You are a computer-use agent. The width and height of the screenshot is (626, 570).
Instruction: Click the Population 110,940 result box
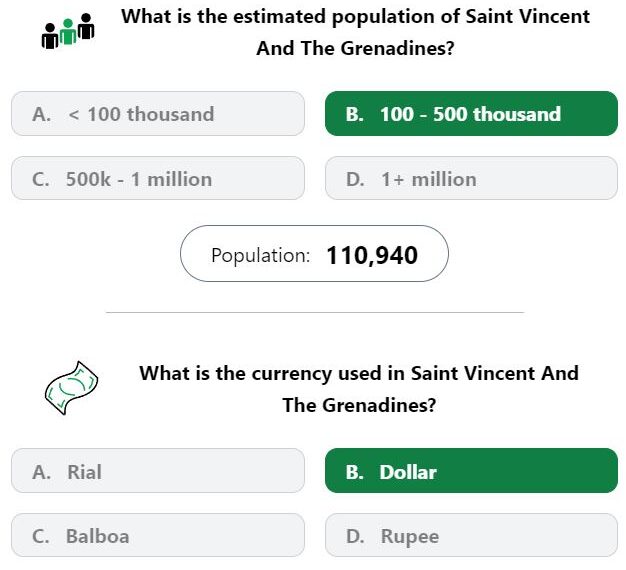[314, 254]
